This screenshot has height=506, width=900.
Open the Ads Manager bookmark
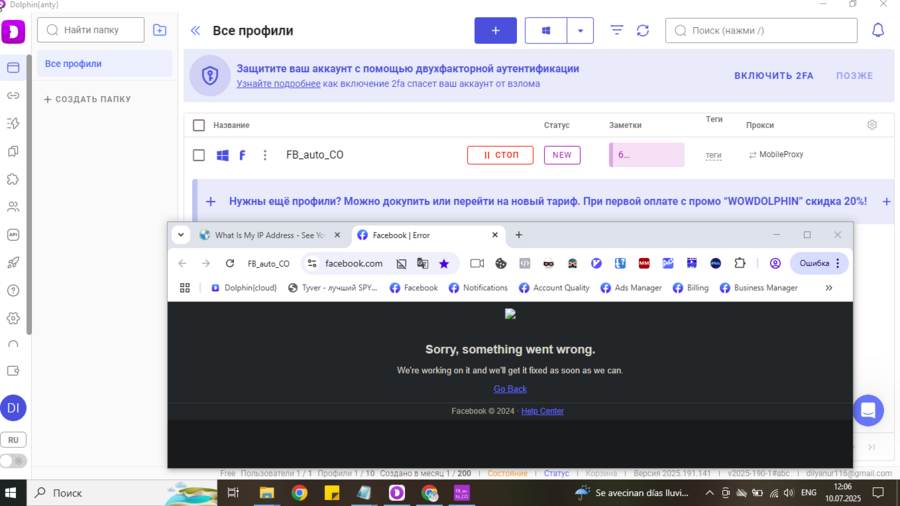click(631, 288)
